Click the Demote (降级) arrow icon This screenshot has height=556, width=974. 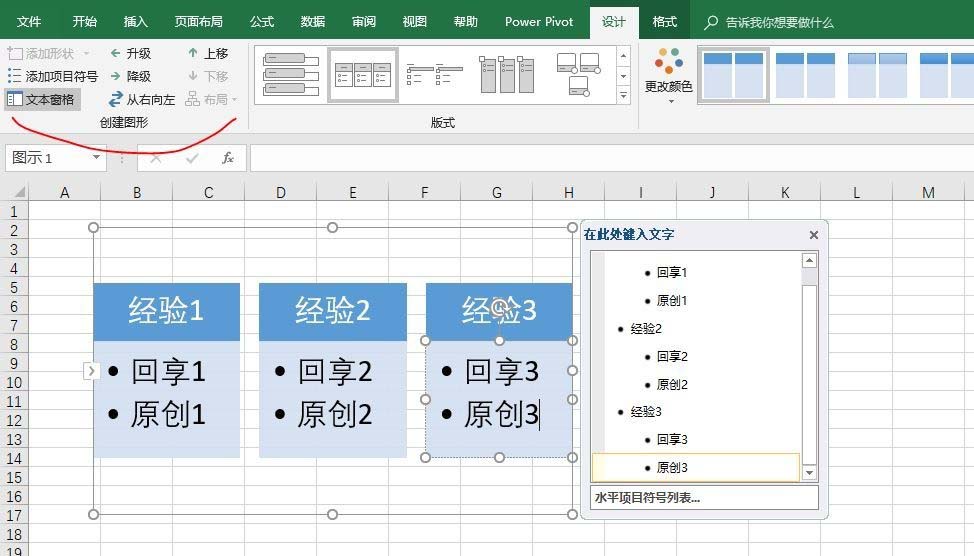pos(116,76)
